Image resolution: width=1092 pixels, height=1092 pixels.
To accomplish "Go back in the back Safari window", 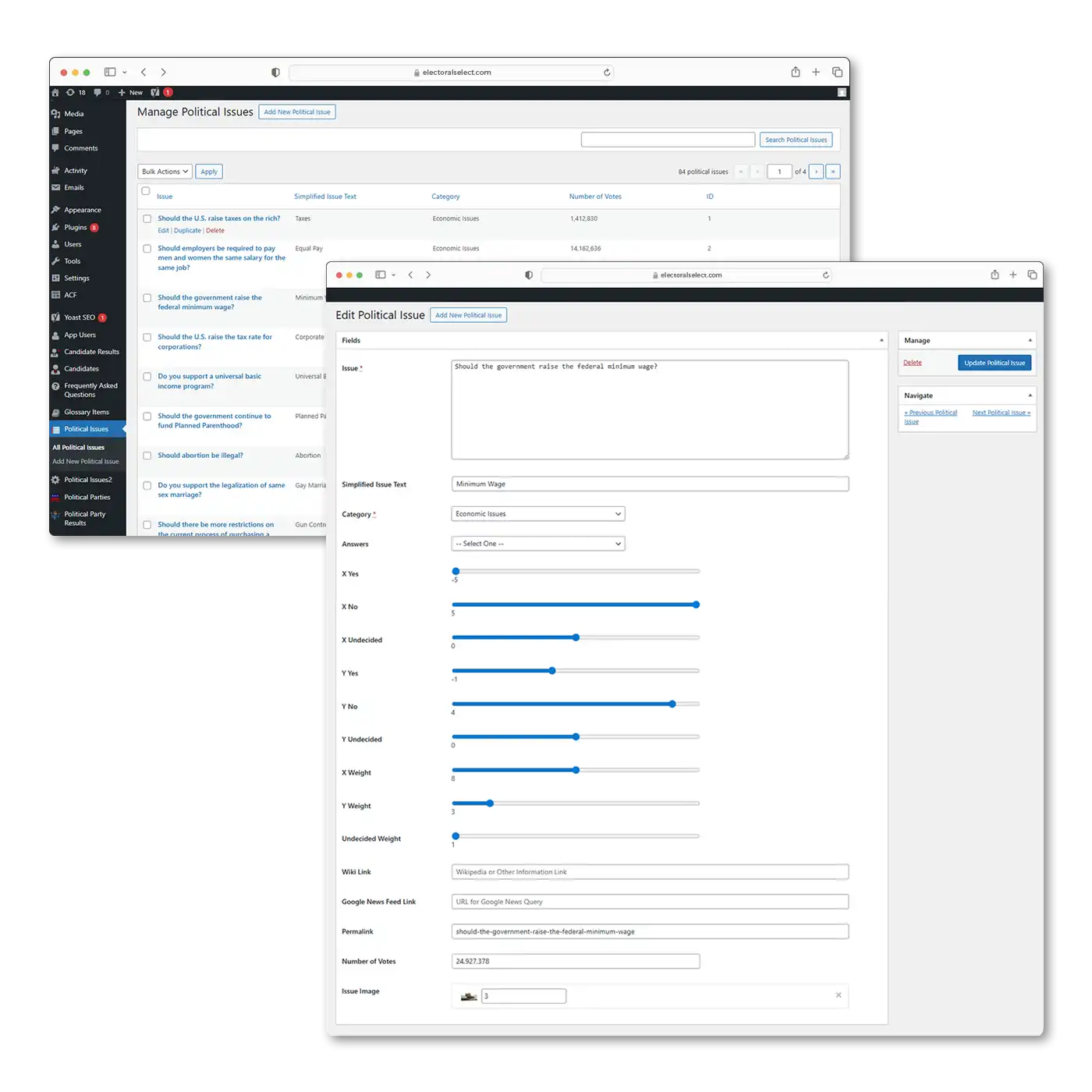I will click(144, 72).
